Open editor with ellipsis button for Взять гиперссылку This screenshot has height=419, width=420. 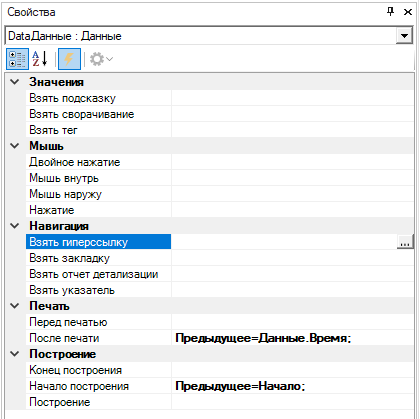[x=405, y=242]
